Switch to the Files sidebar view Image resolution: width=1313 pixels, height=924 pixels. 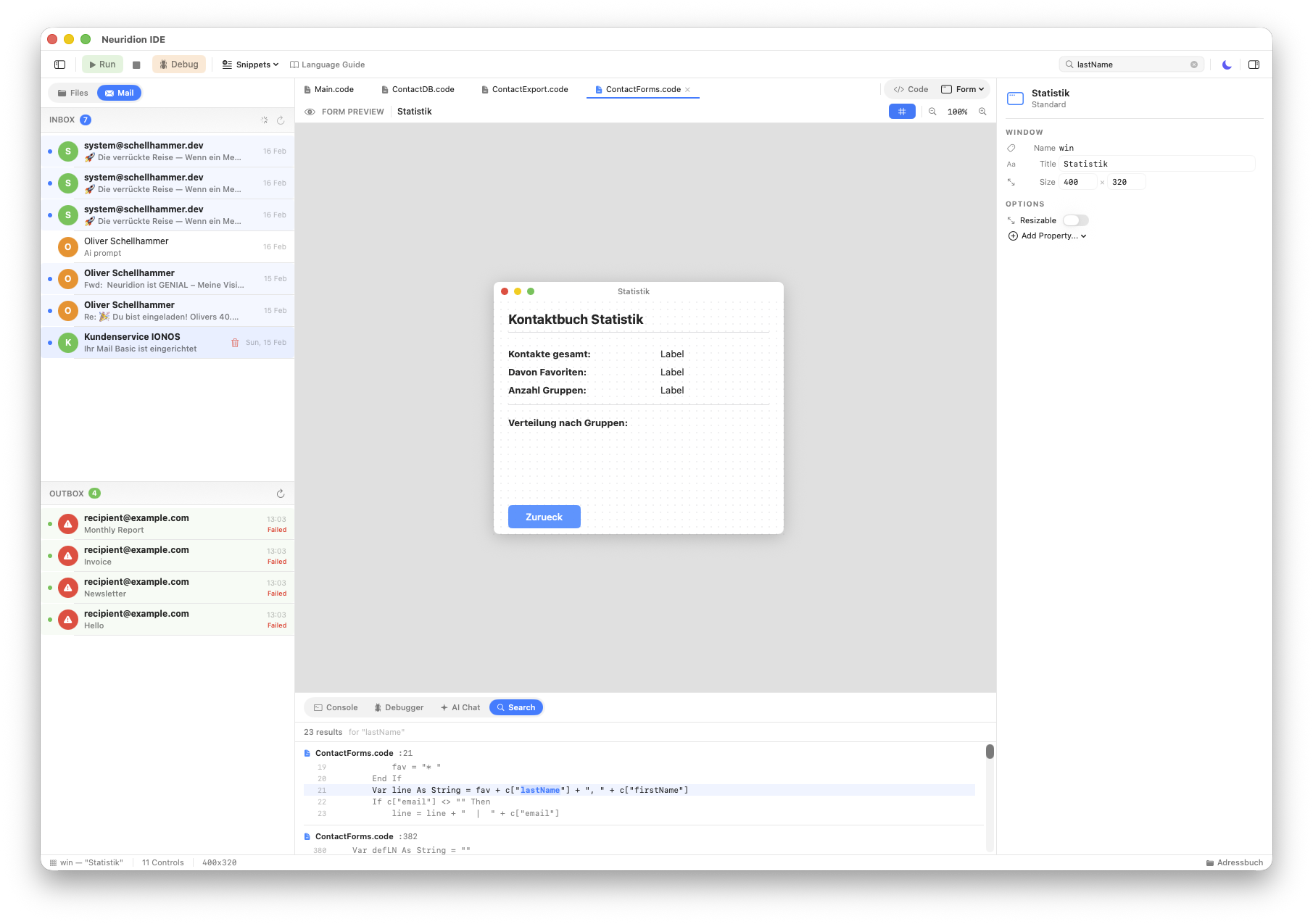(x=73, y=93)
